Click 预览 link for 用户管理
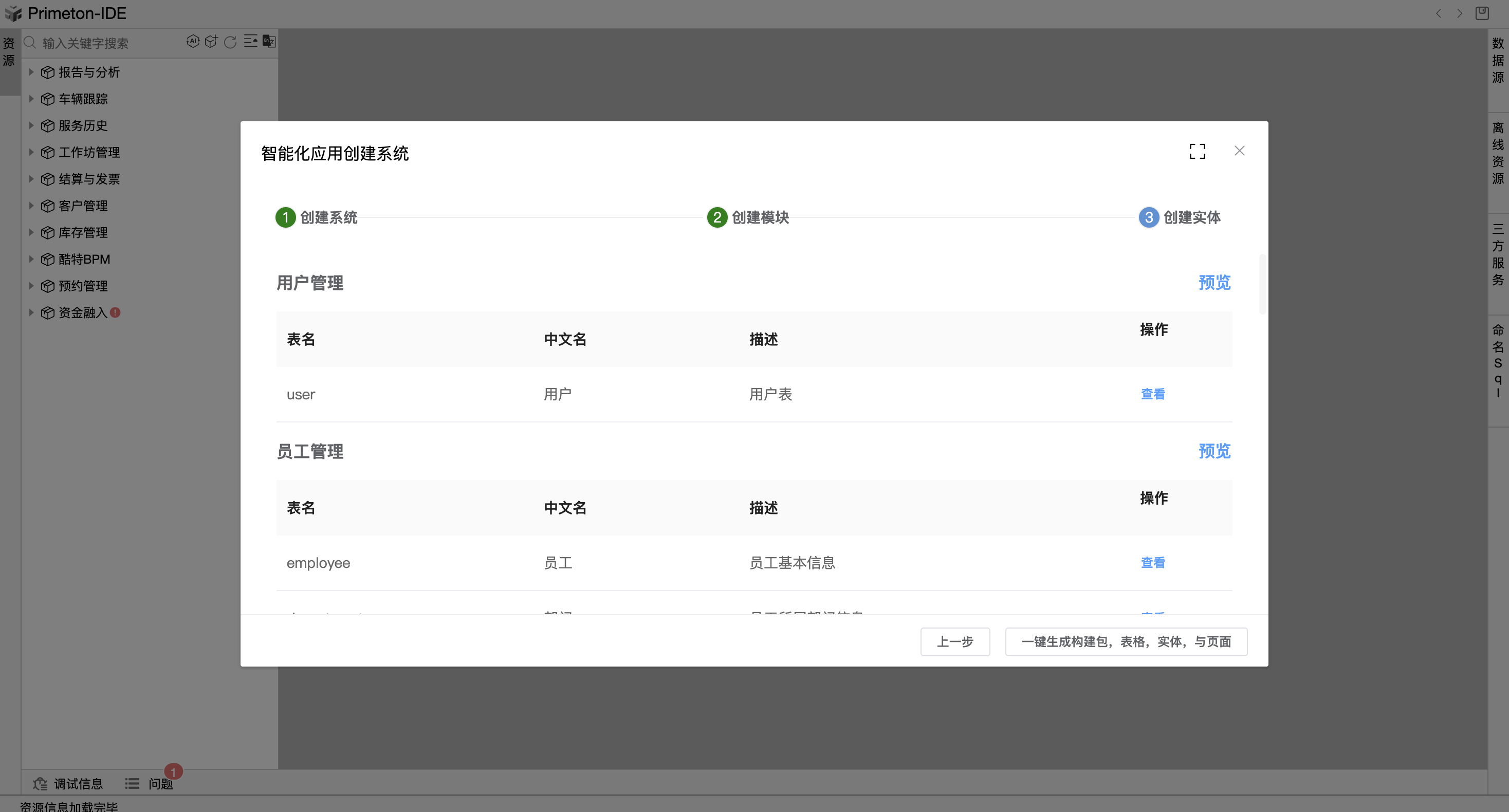 tap(1214, 282)
